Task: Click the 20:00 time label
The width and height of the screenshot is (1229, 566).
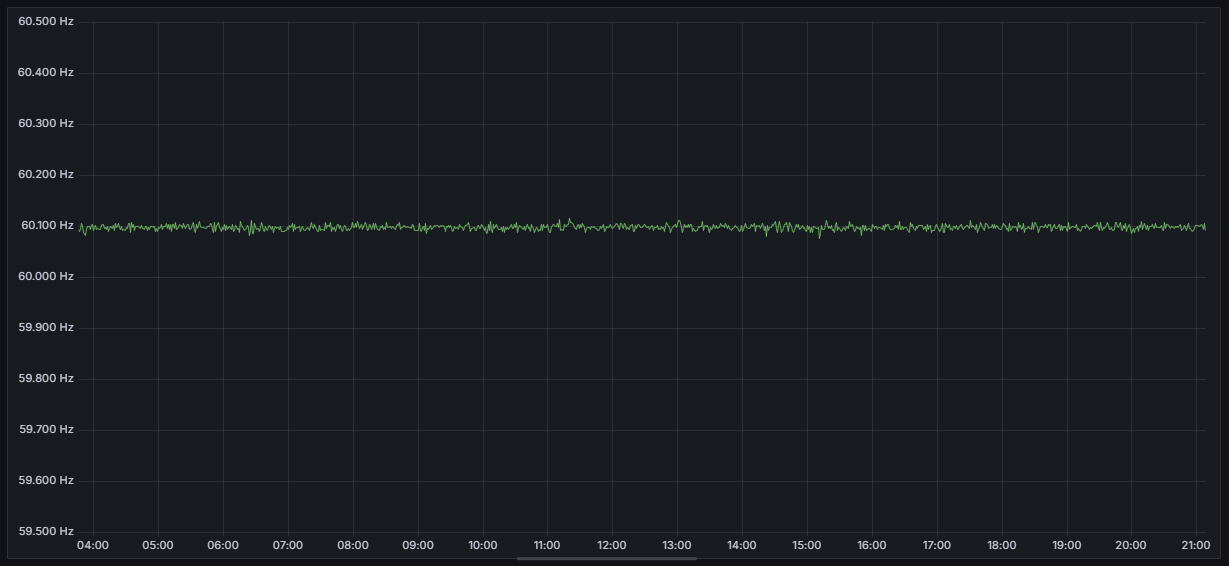Action: click(1131, 545)
